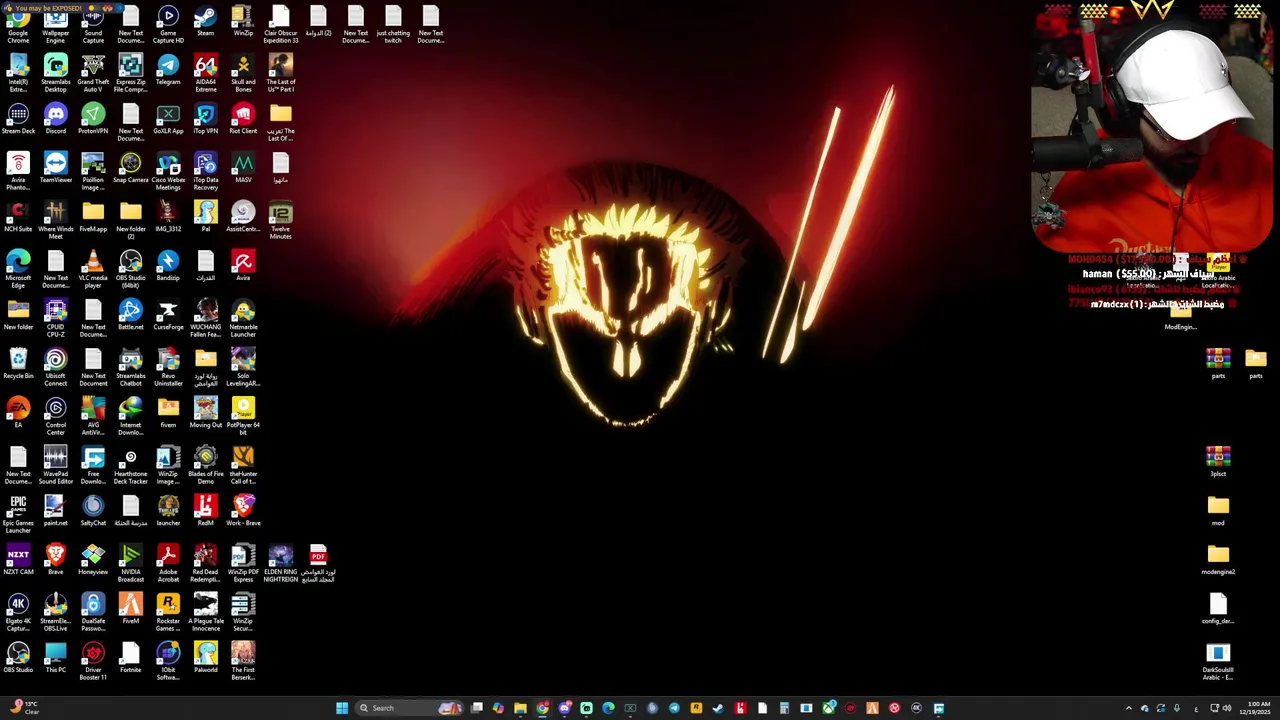
Task: Launch ProtonVPN from the desktop
Action: [x=93, y=120]
